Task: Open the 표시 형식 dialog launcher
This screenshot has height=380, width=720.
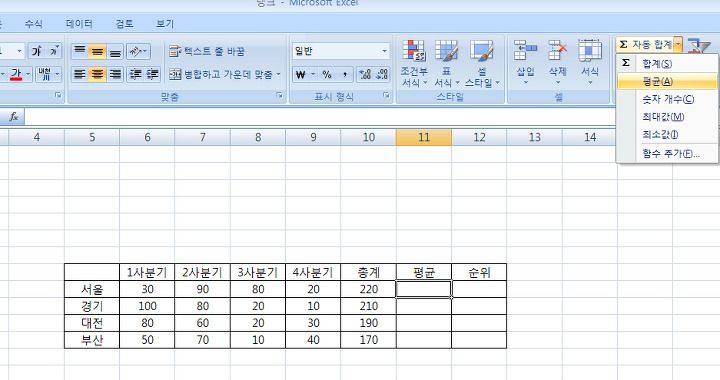Action: click(x=386, y=95)
